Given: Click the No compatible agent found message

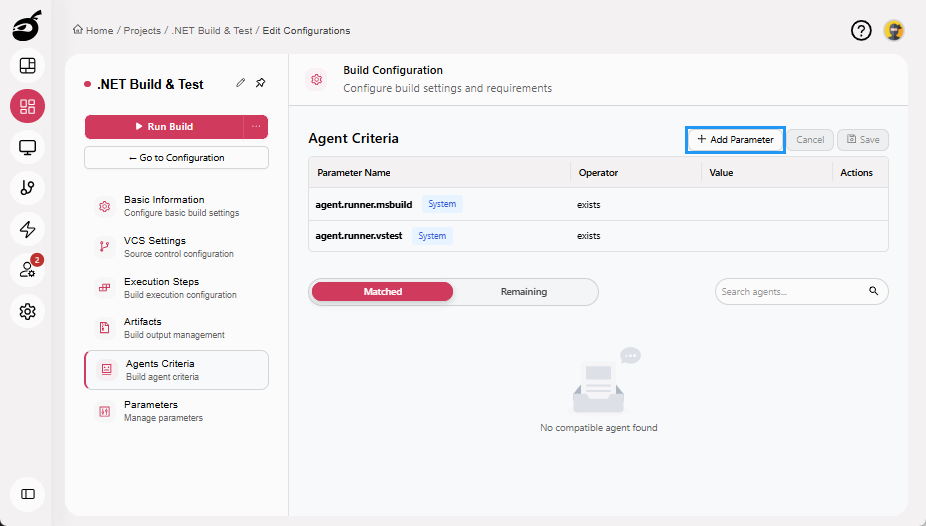Looking at the screenshot, I should (x=598, y=427).
